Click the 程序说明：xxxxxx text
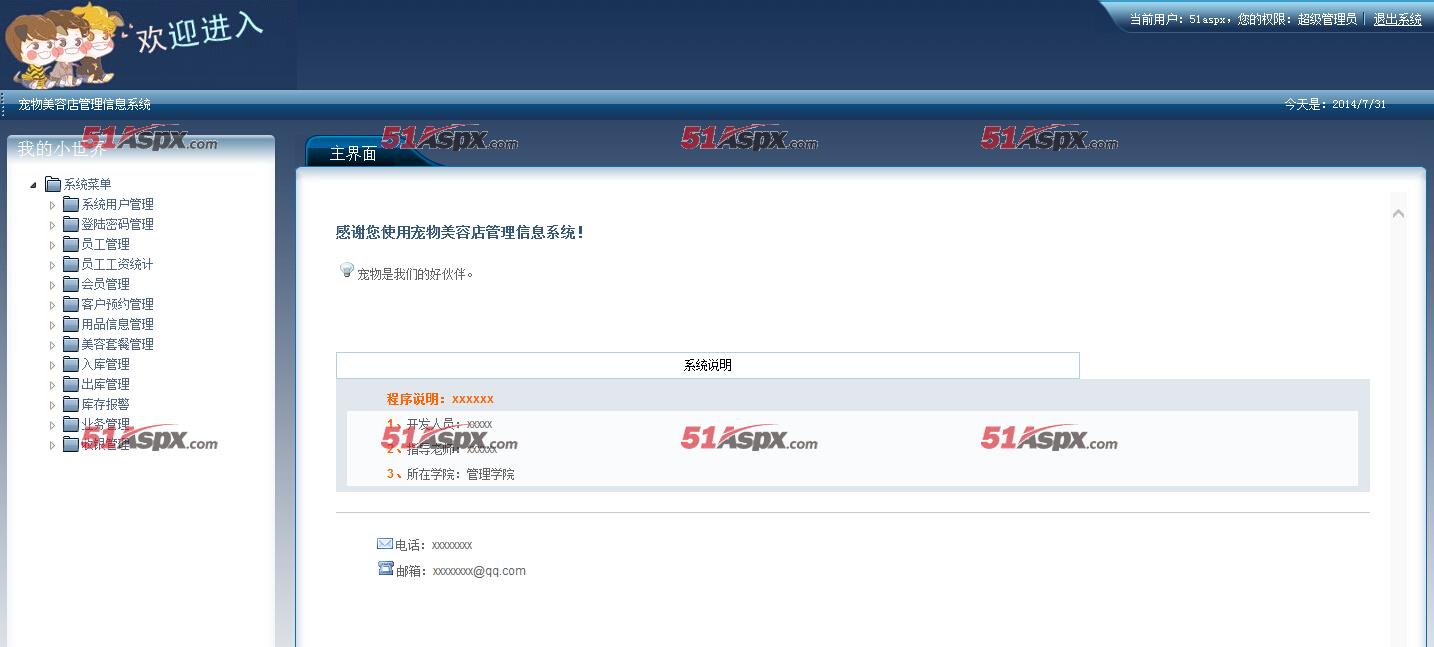 (440, 398)
